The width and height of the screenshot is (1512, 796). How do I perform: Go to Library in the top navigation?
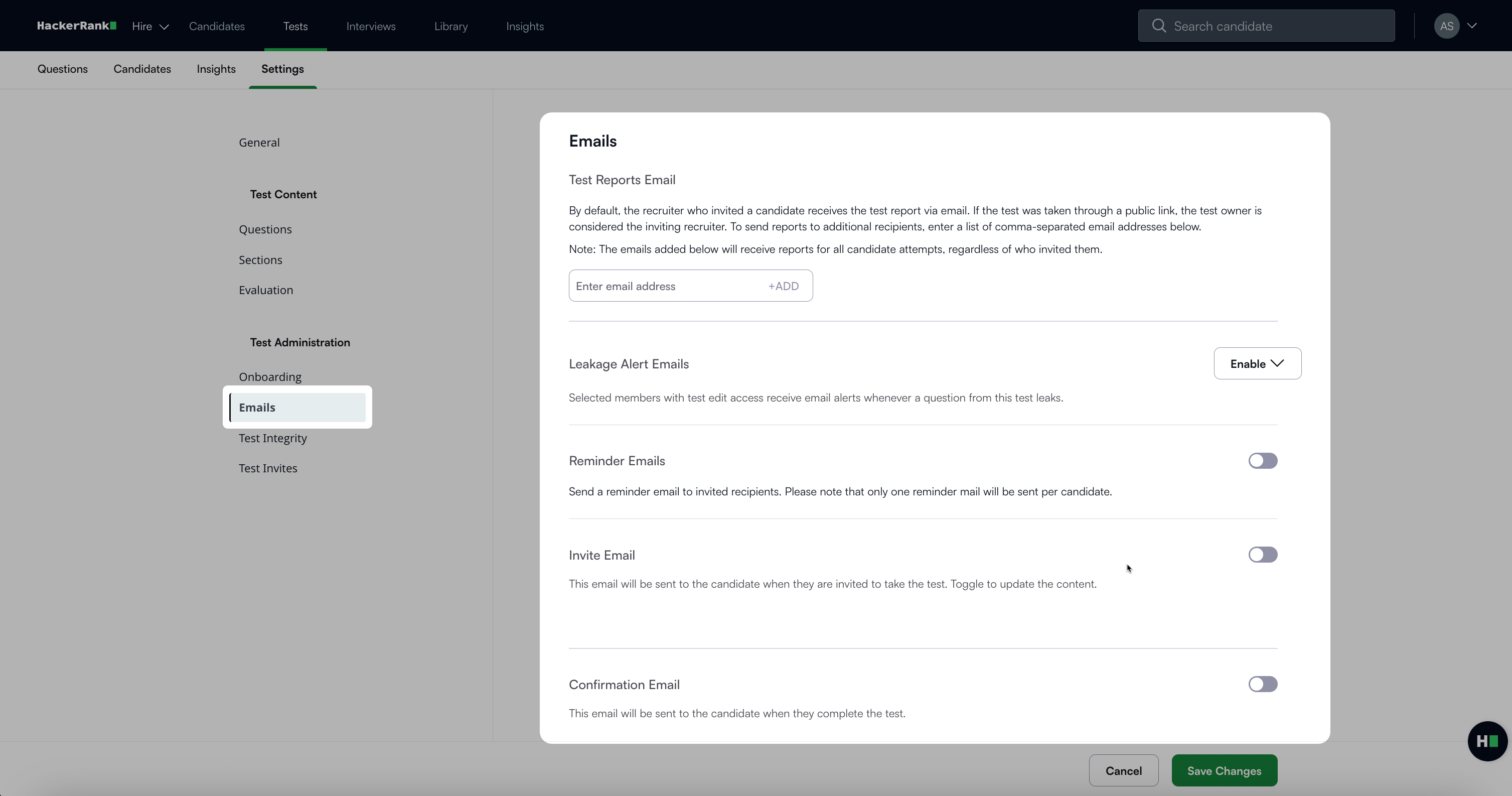[450, 27]
